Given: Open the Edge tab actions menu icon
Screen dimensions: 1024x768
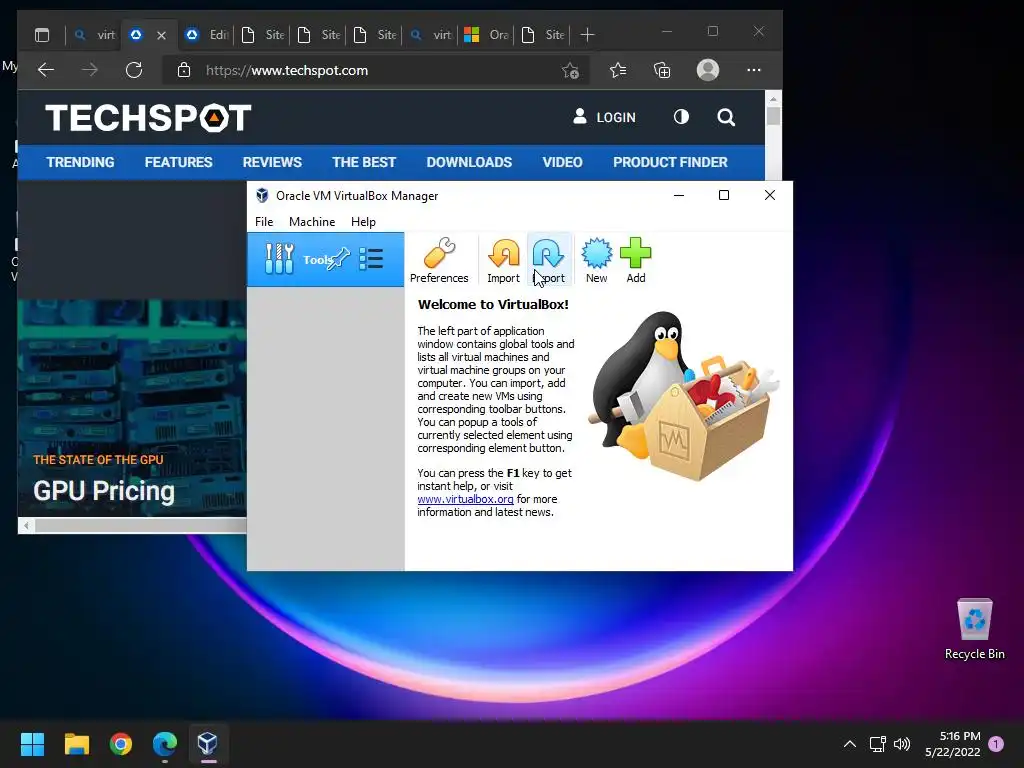Looking at the screenshot, I should [42, 35].
